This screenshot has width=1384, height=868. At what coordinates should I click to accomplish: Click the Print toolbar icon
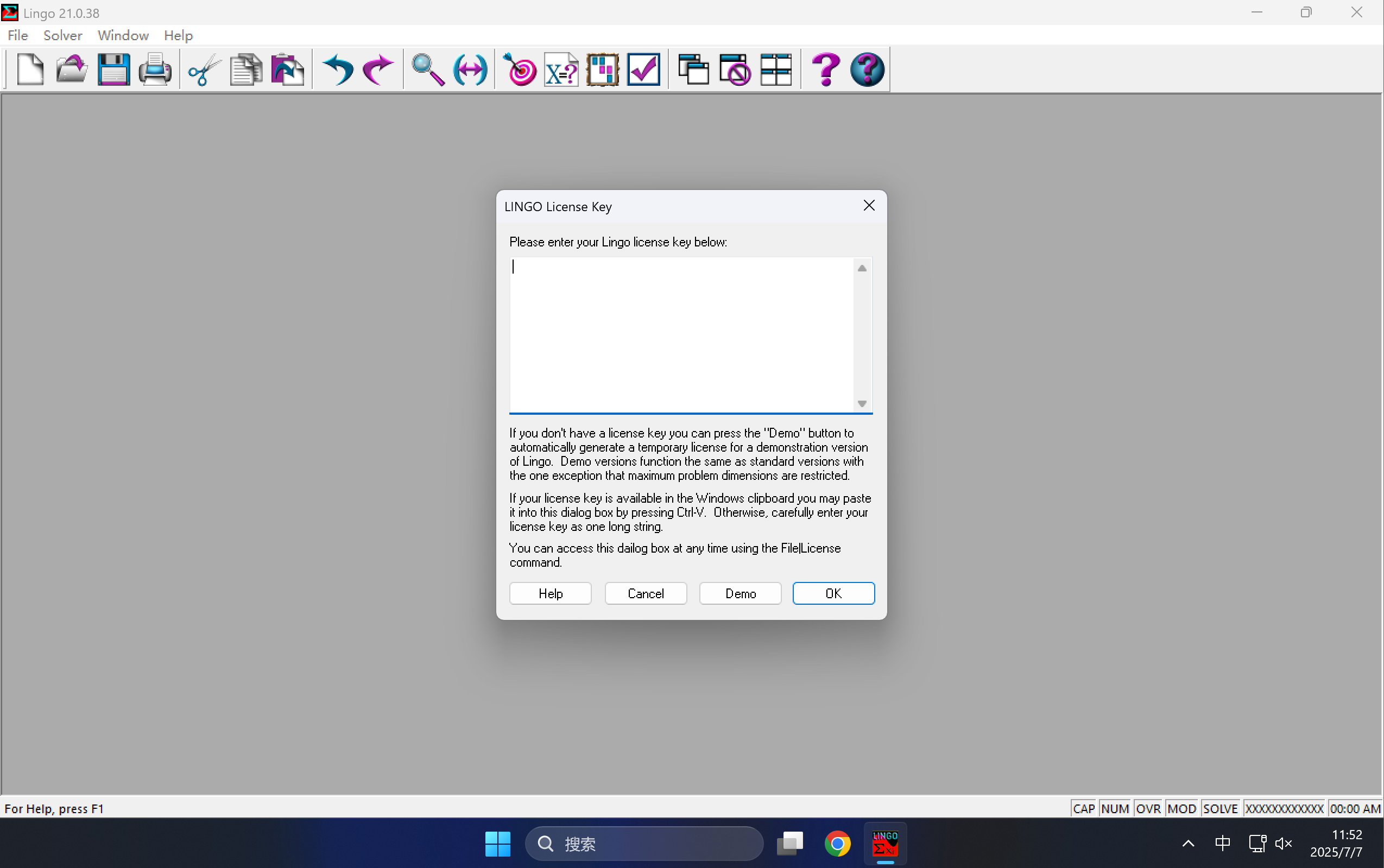tap(154, 69)
